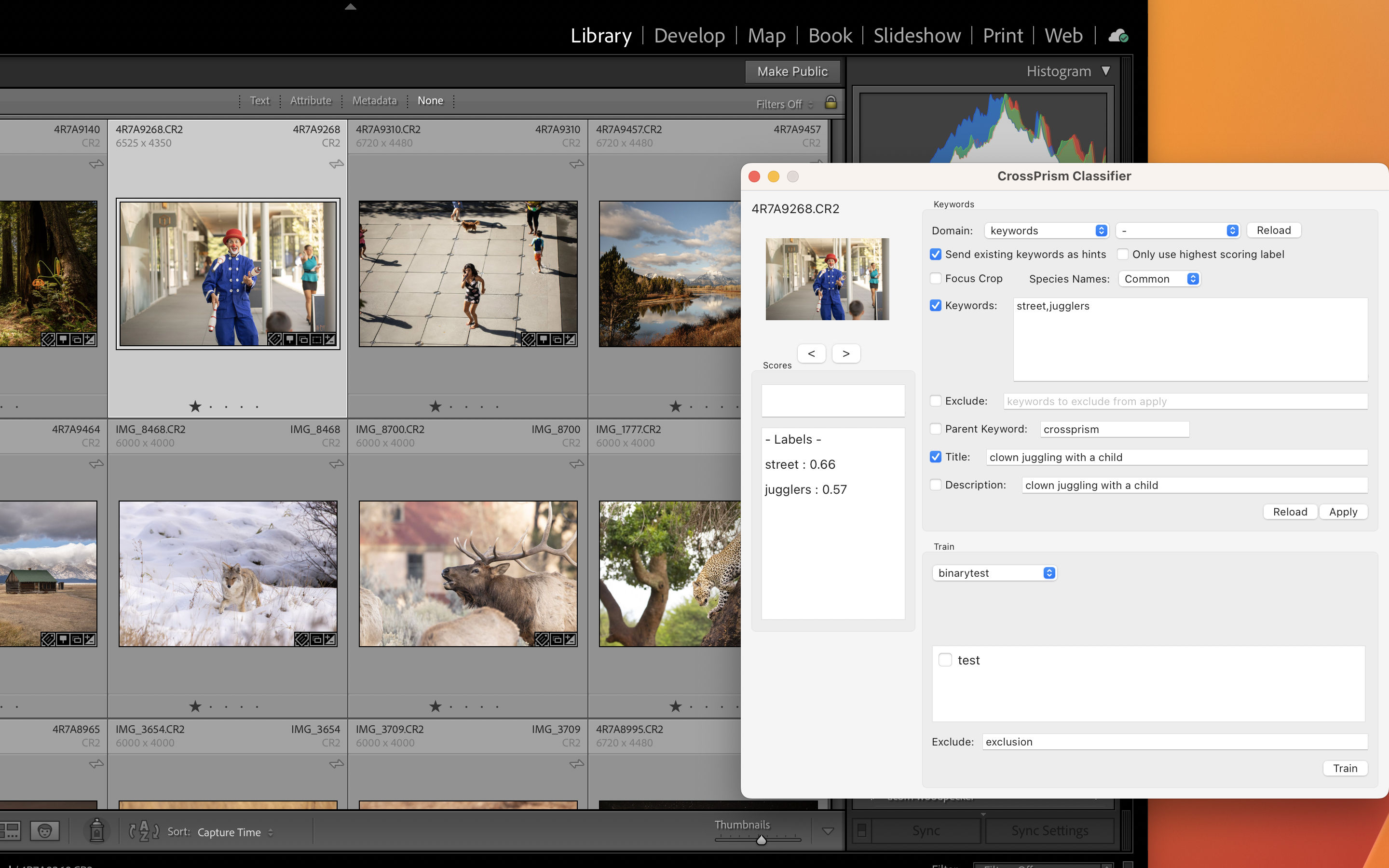Image resolution: width=1389 pixels, height=868 pixels.
Task: Open toolbar content triangle menu
Action: [x=828, y=831]
